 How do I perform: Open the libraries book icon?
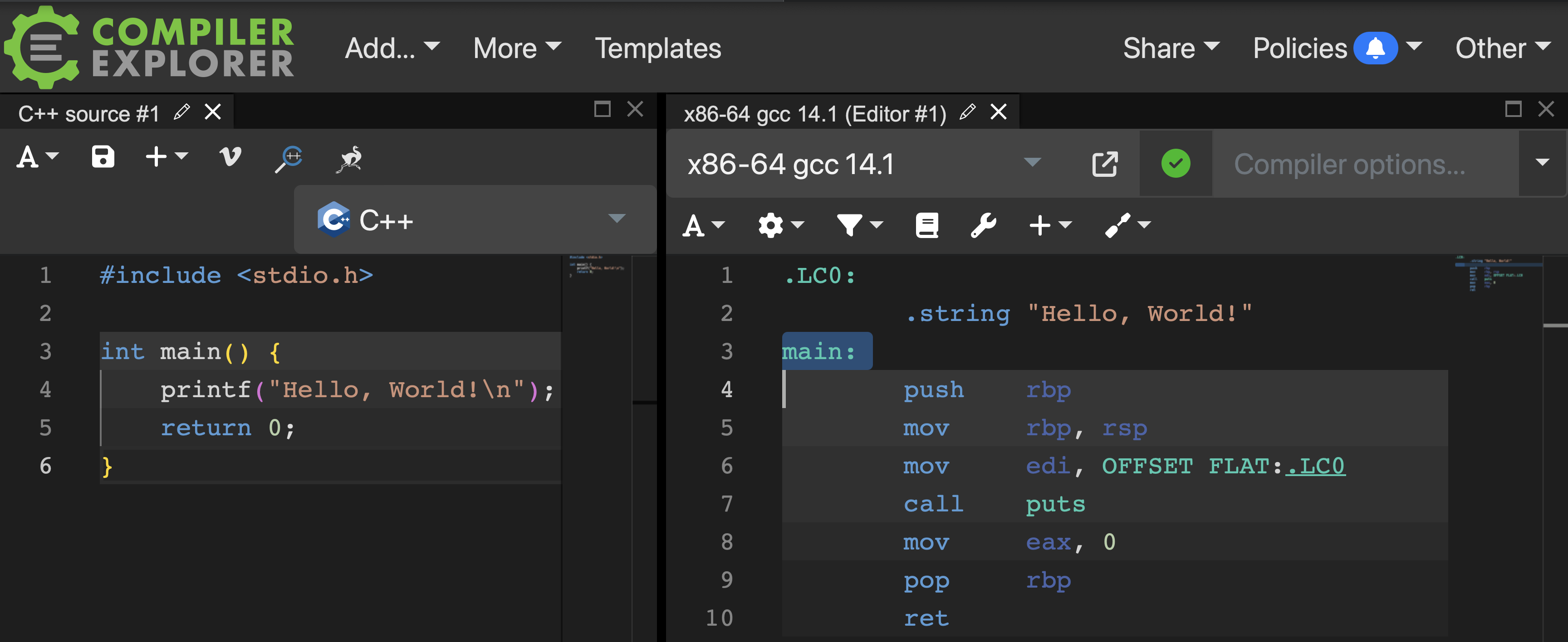(926, 225)
